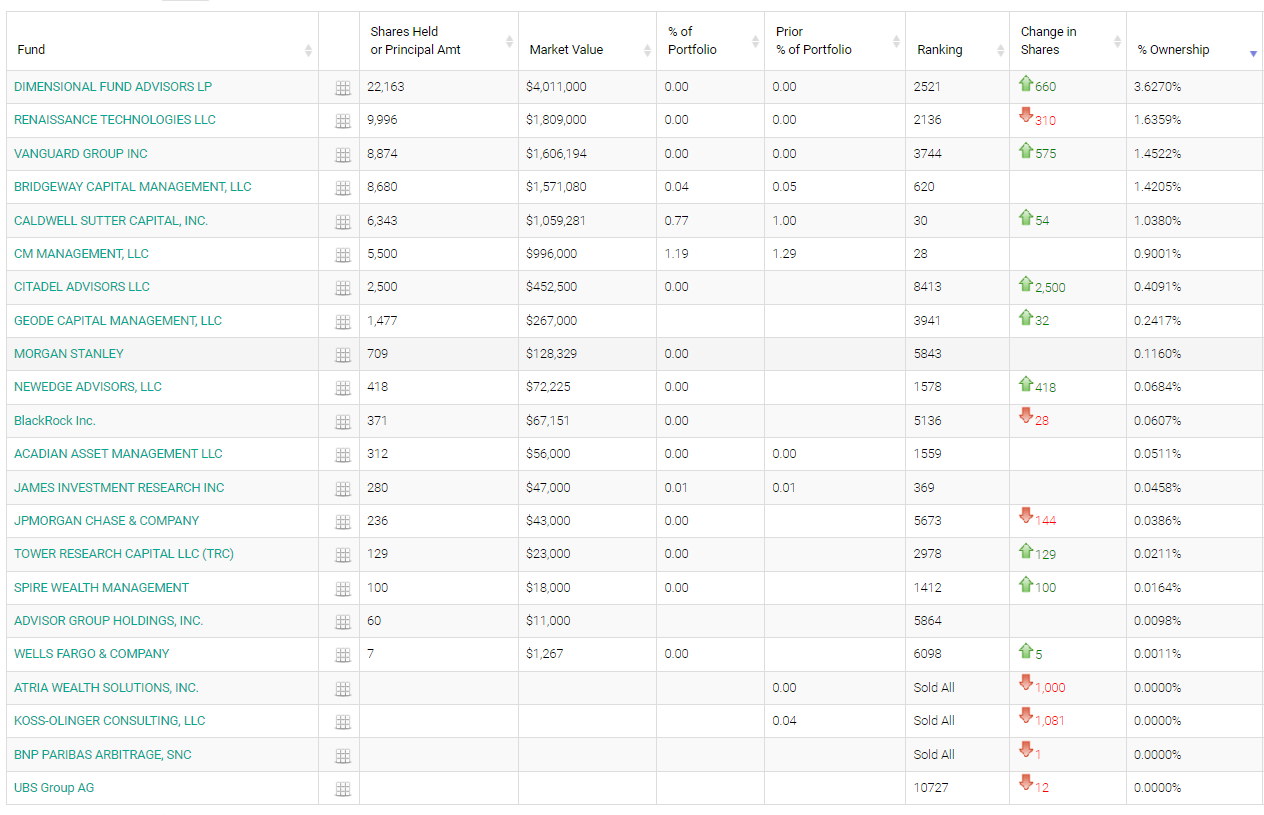
Task: Open grid icon for Wells Fargo row
Action: coord(343,655)
